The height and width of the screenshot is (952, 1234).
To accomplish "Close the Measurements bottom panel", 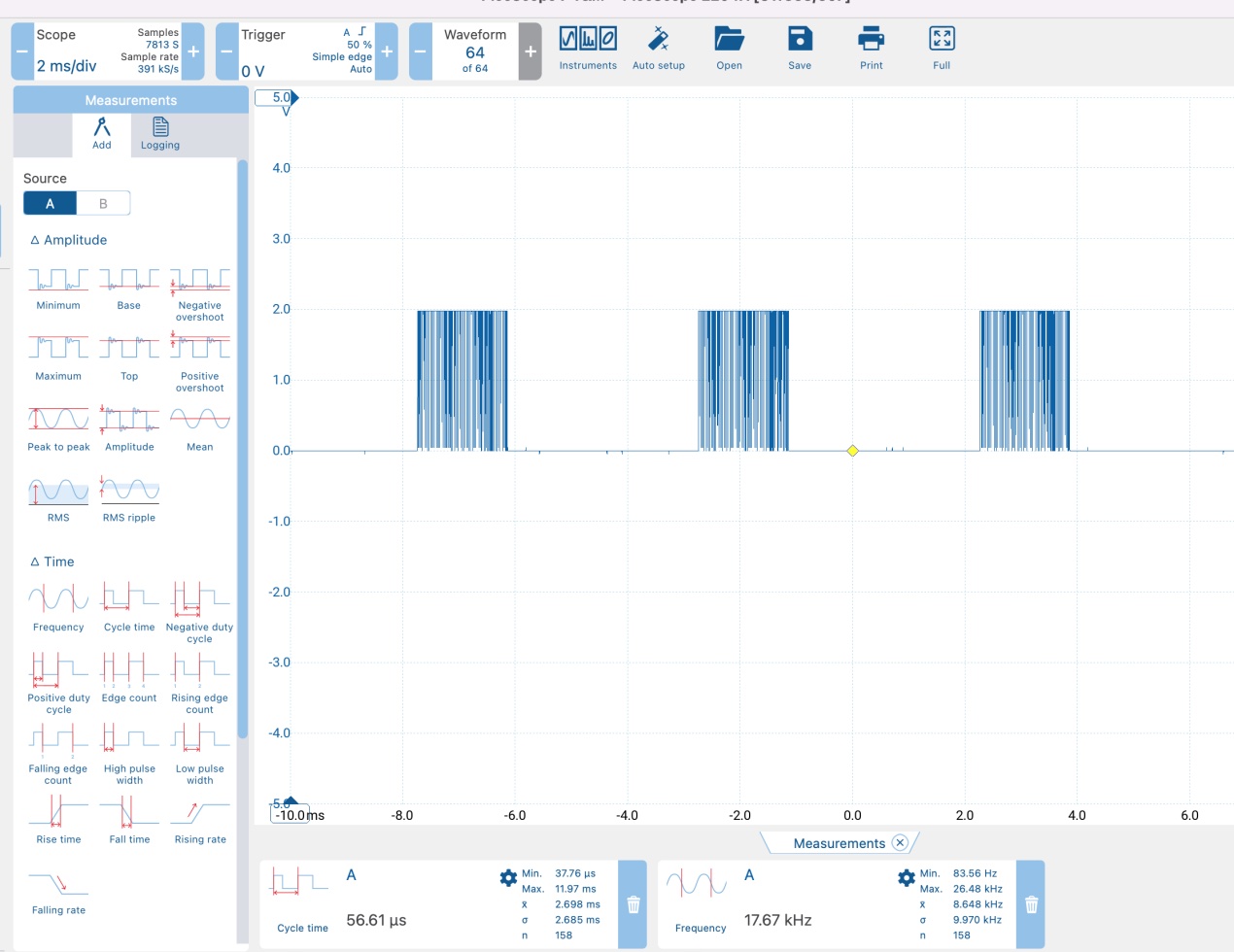I will pyautogui.click(x=900, y=842).
